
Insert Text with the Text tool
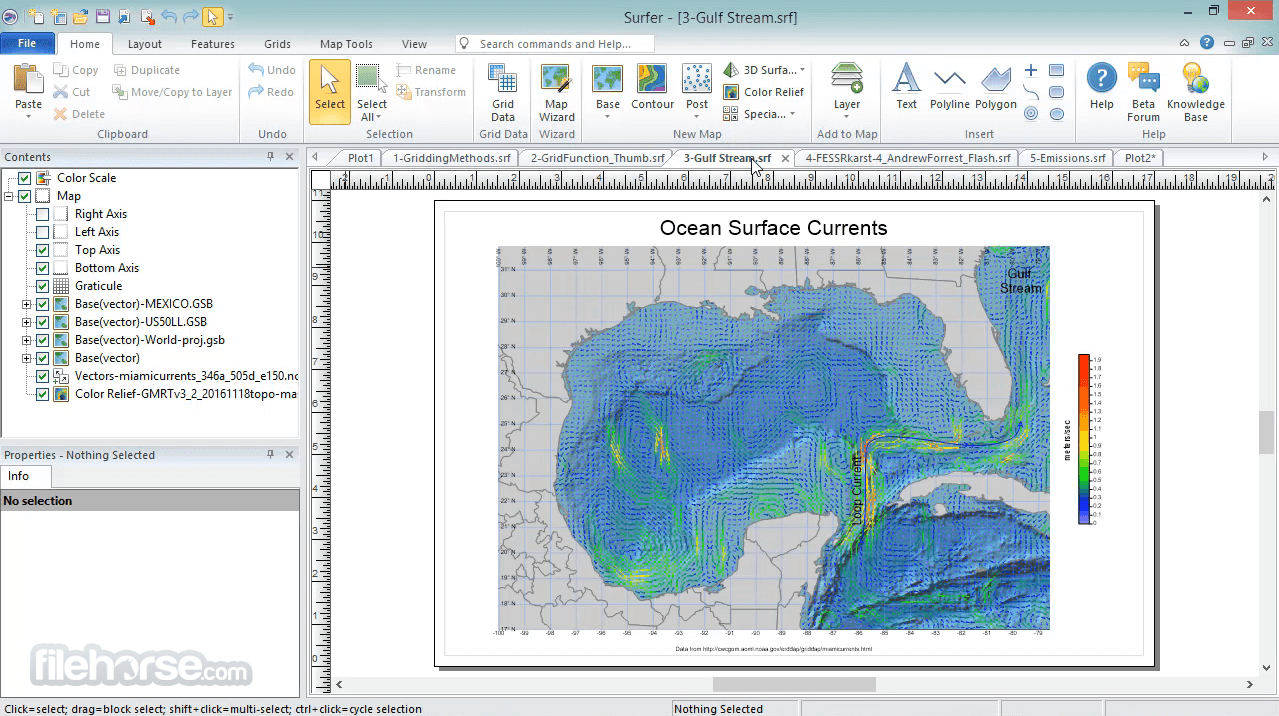[x=906, y=87]
